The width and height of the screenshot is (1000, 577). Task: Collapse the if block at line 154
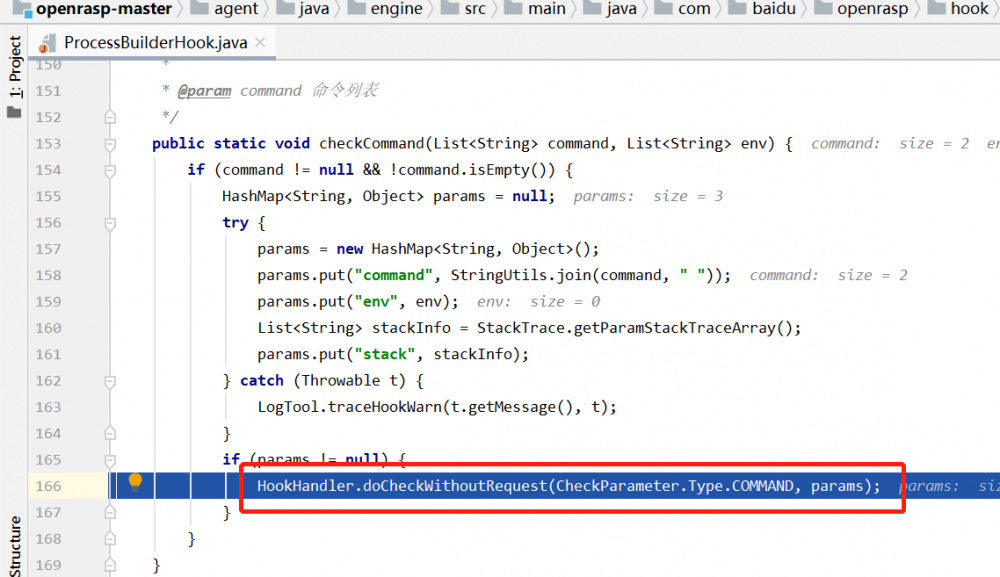pos(110,170)
